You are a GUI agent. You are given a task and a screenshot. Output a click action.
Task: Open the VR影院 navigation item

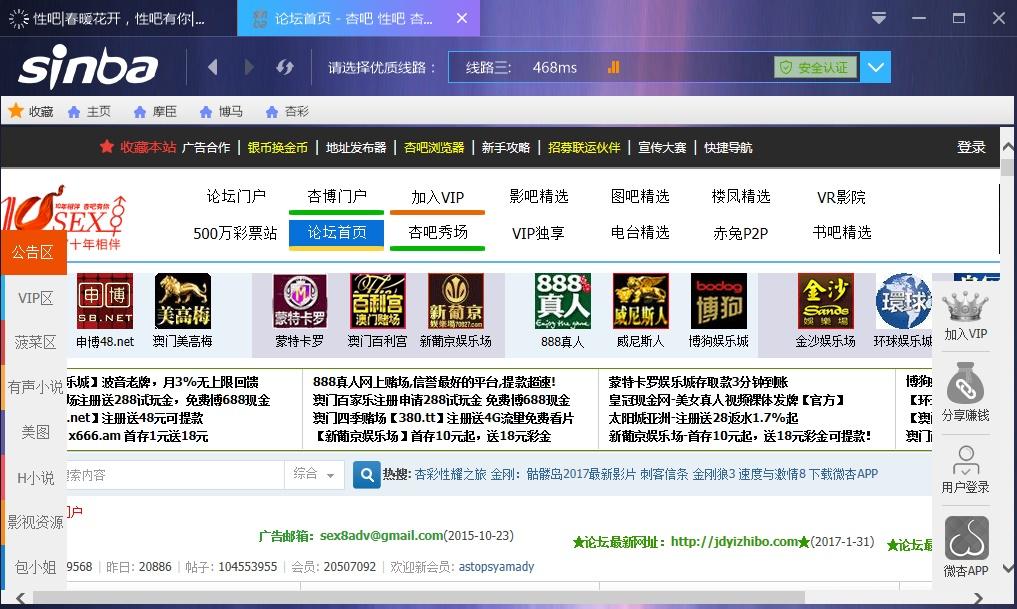[841, 197]
